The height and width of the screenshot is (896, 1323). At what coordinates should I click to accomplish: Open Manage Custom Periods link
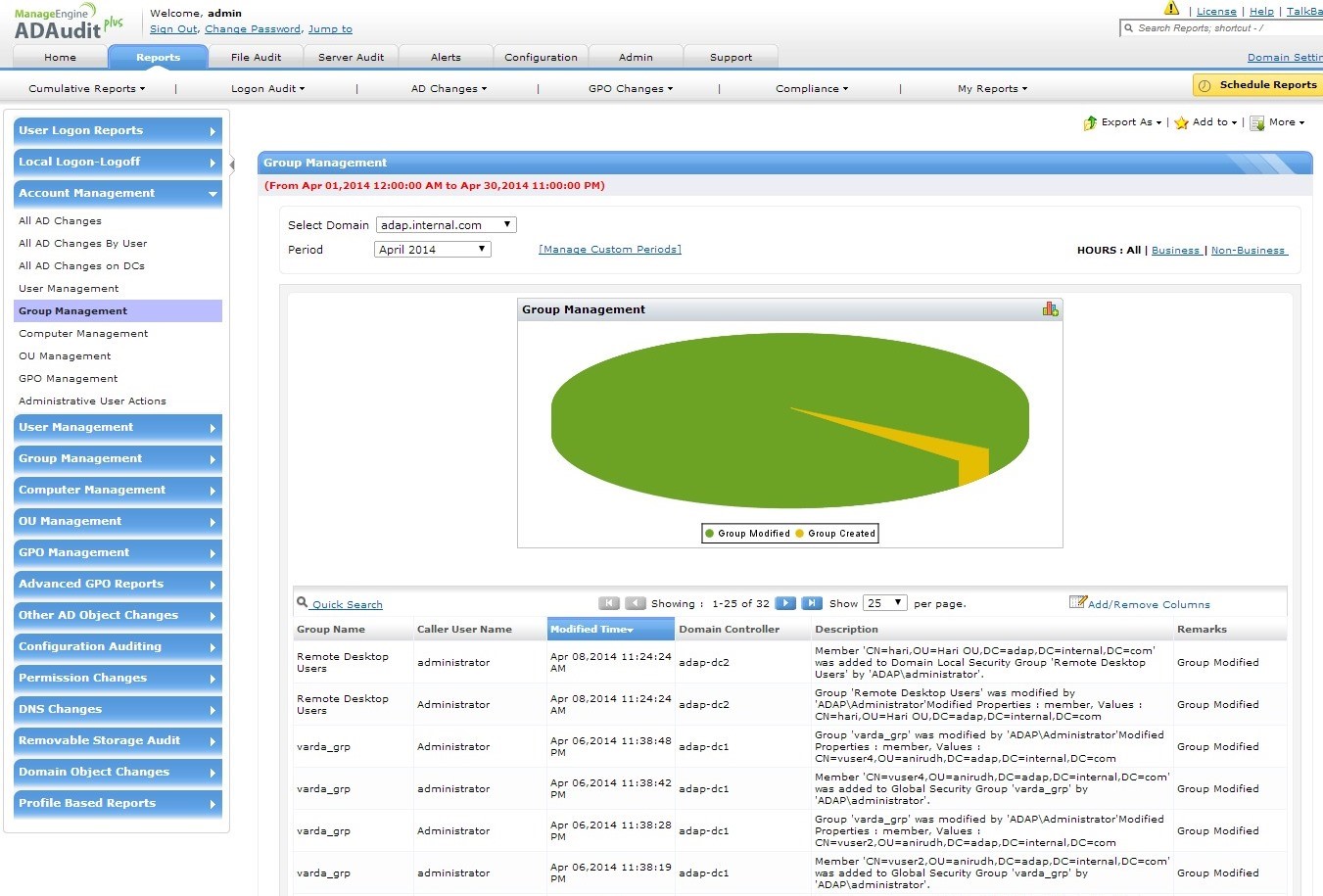[x=610, y=250]
